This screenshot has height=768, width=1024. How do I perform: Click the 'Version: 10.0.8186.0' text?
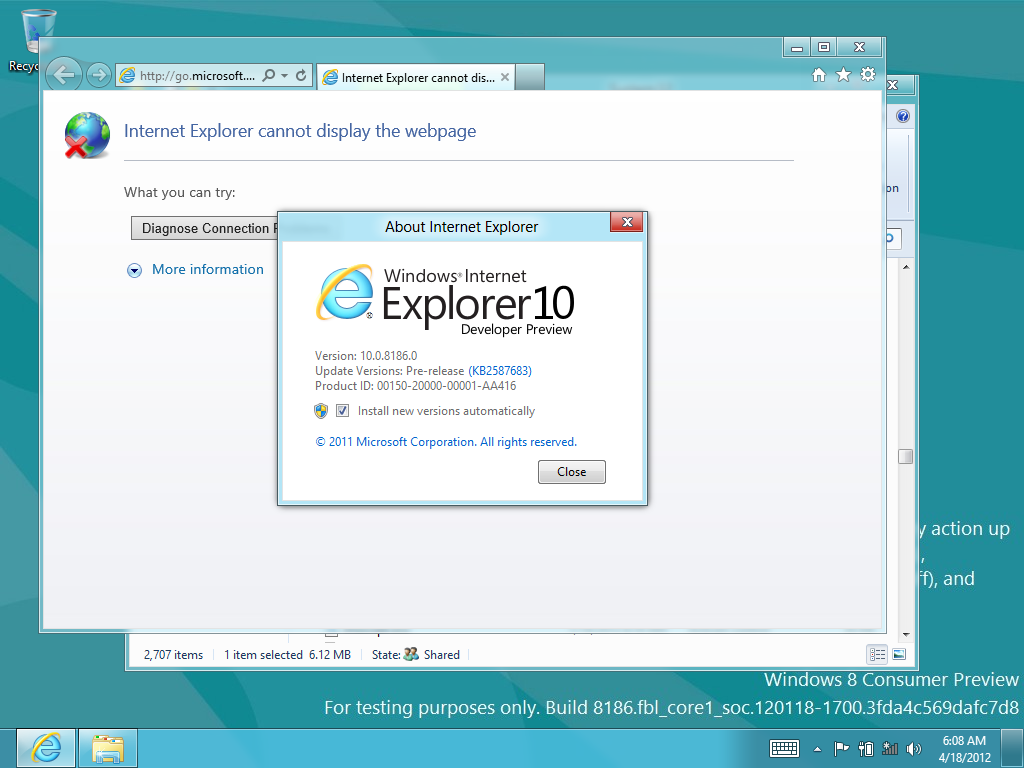tap(366, 356)
